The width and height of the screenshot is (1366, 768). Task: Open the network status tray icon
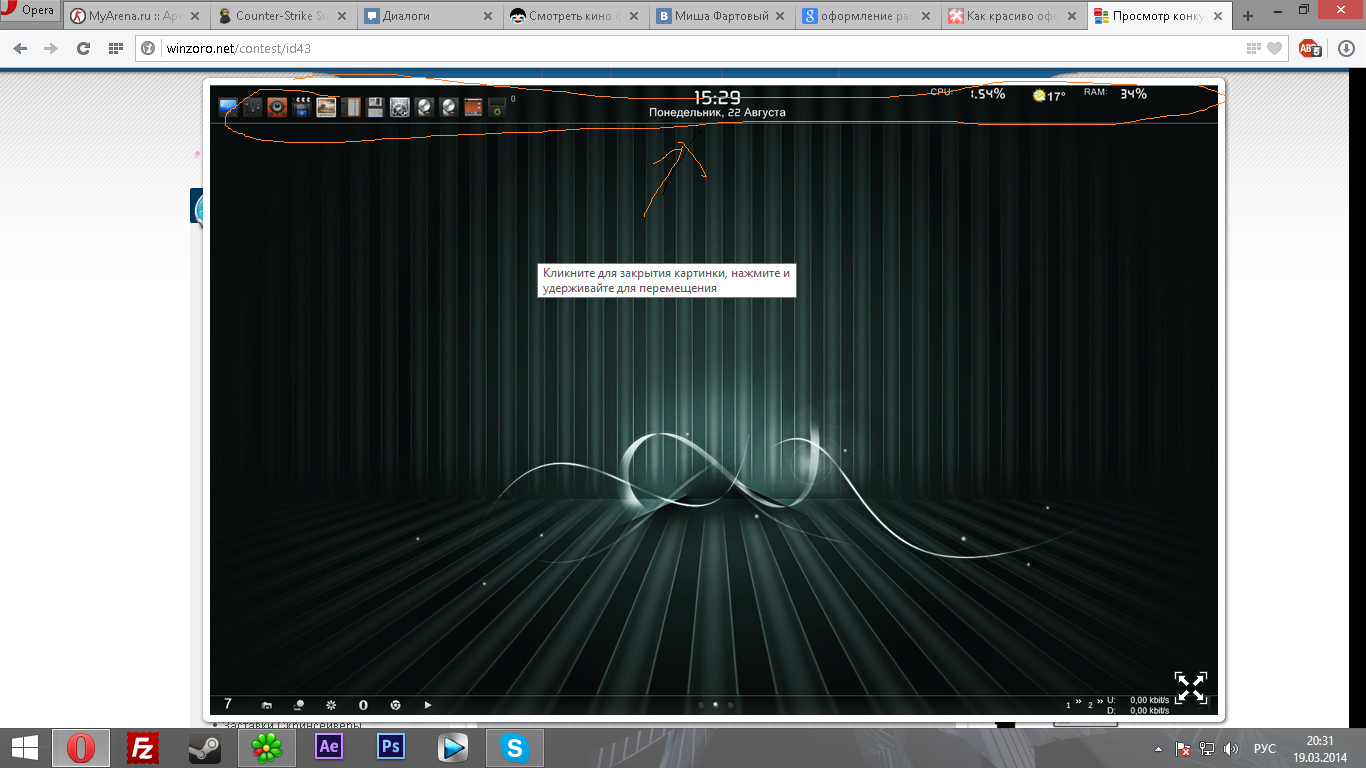point(1207,748)
